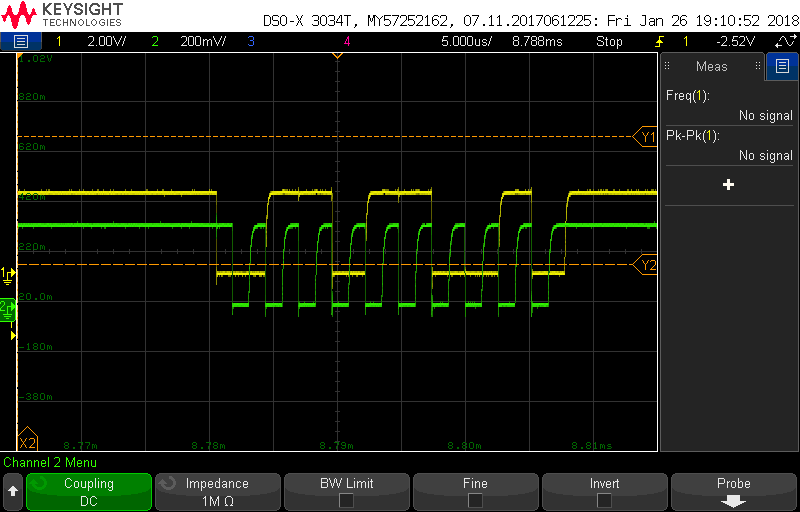Open the Probe submenu
This screenshot has width=800, height=512.
click(x=734, y=492)
